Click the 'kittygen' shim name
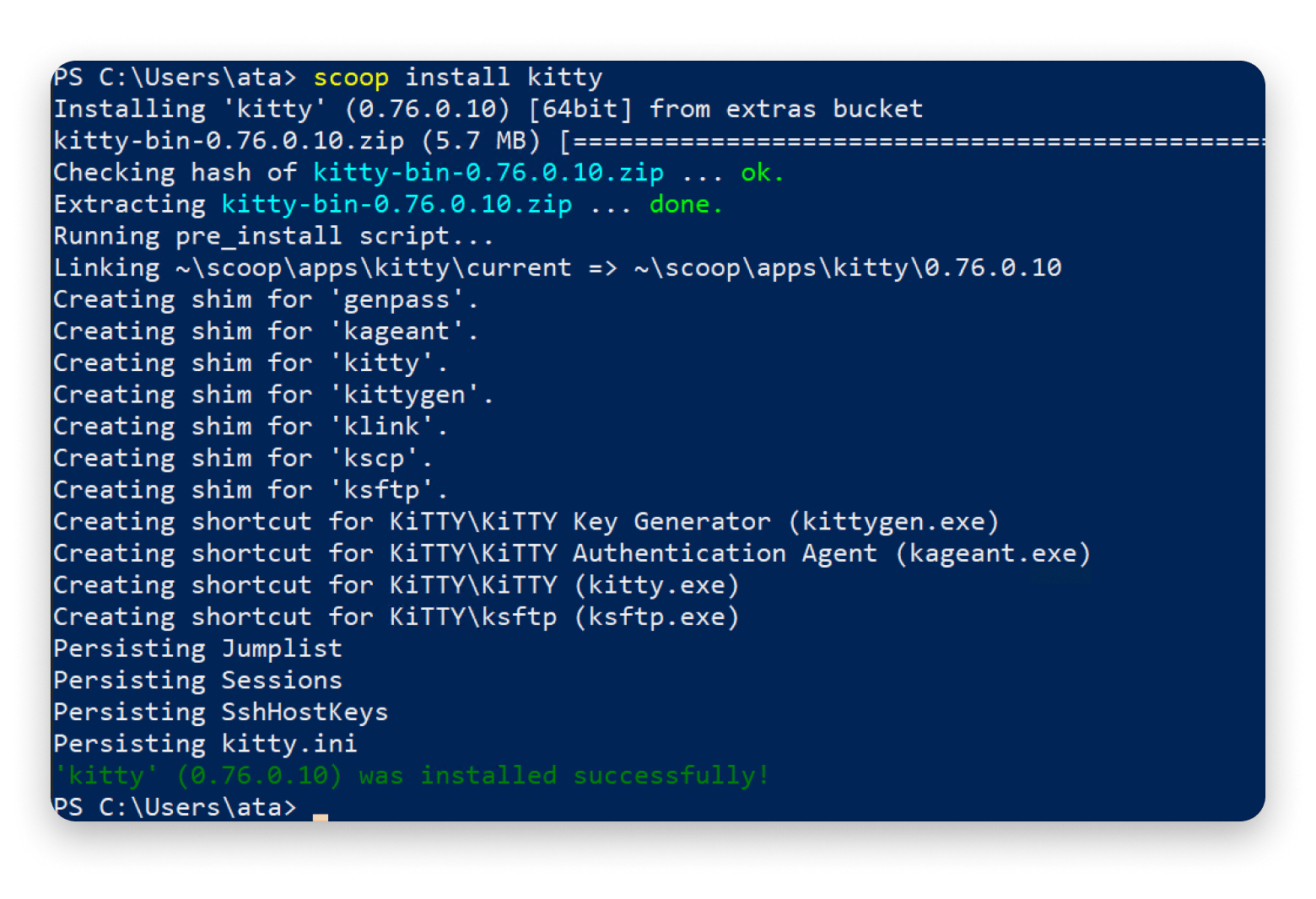Screen dimensions: 1316x899 click(x=404, y=395)
